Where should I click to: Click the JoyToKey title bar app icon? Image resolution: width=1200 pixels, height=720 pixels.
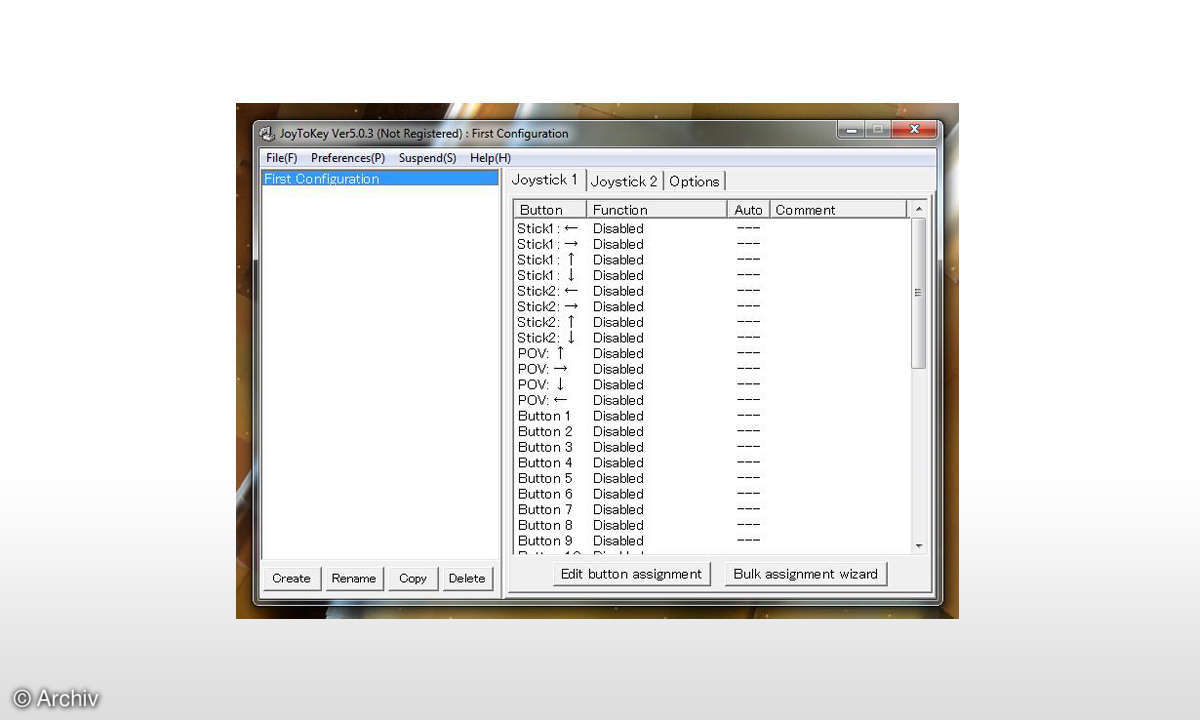coord(267,134)
